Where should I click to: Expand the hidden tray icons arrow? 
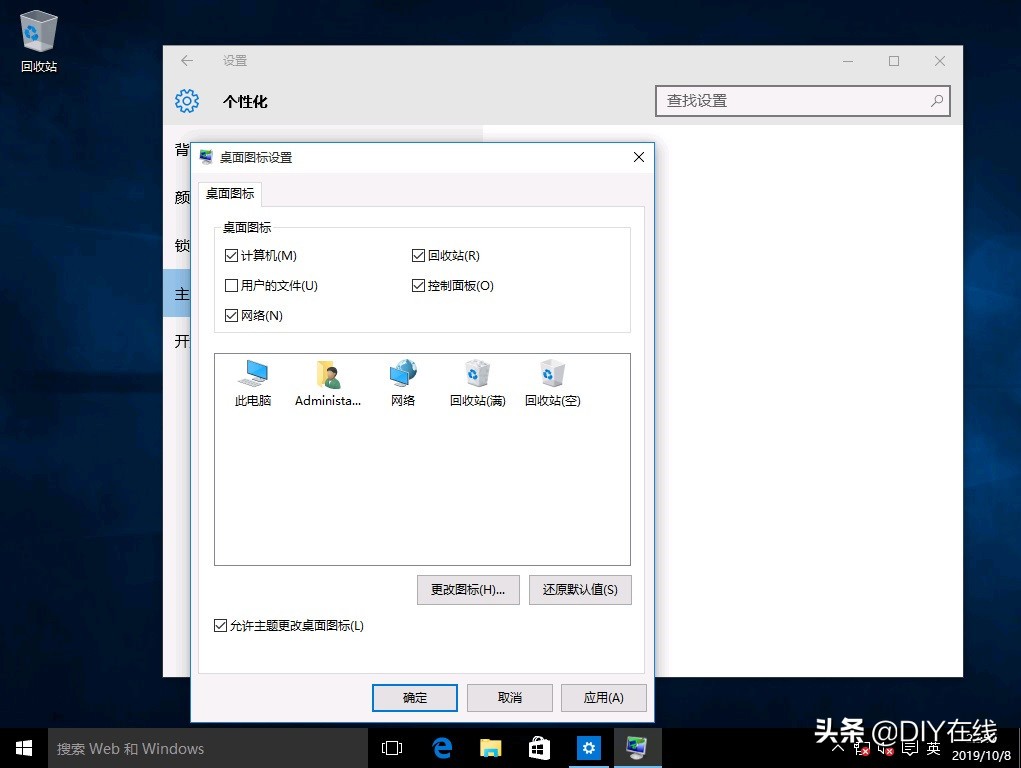838,747
